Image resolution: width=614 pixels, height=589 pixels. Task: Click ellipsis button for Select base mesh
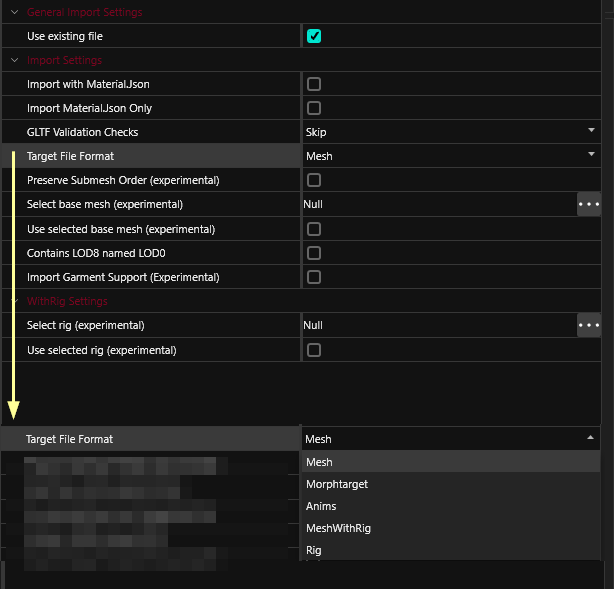(589, 204)
